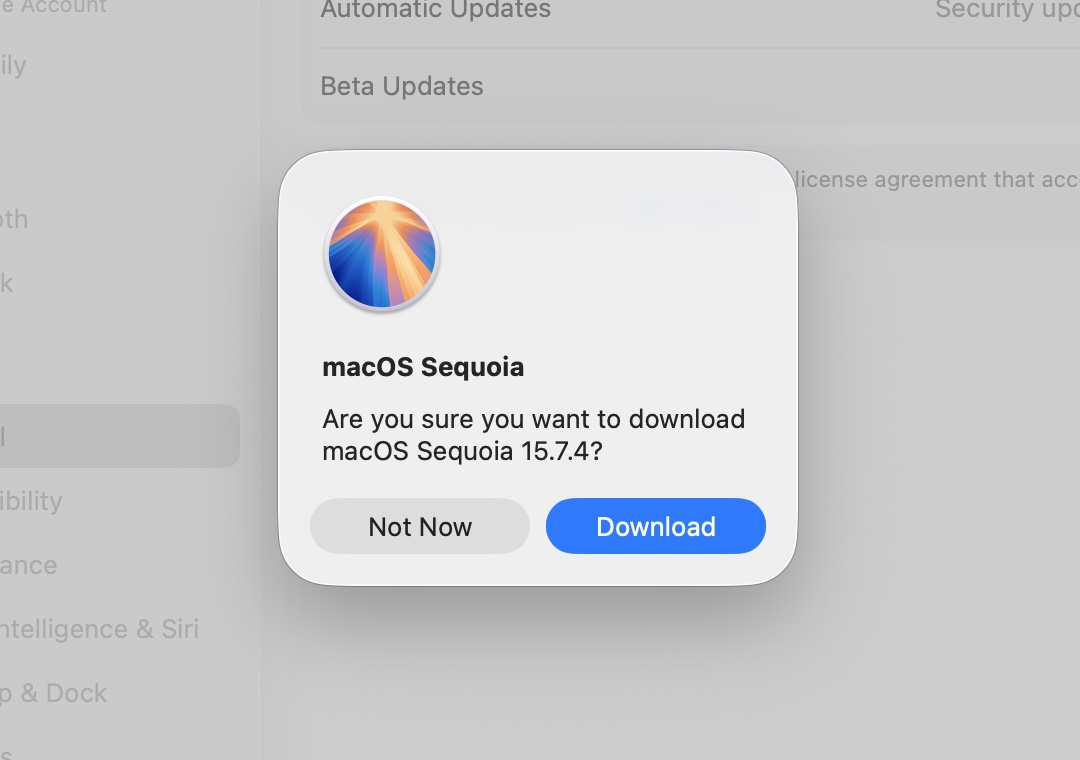Click the bold macOS Sequoia dialog title

tap(423, 367)
